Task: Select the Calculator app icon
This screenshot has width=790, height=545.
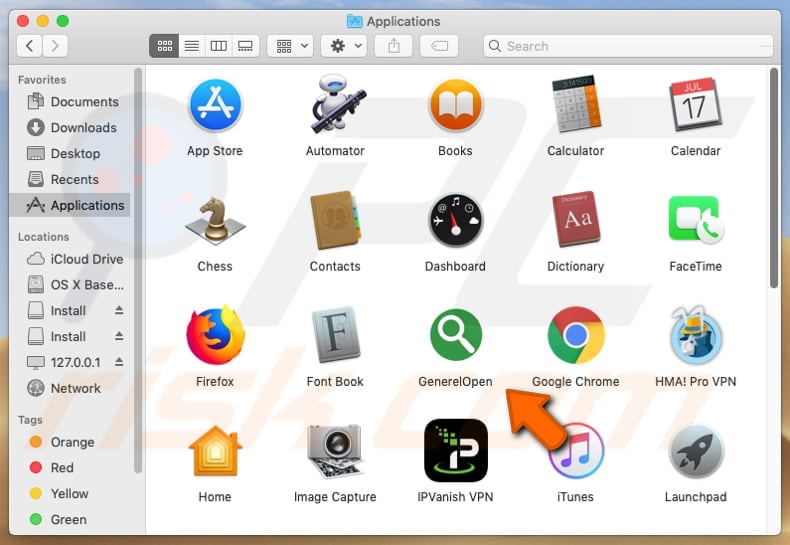Action: point(576,104)
